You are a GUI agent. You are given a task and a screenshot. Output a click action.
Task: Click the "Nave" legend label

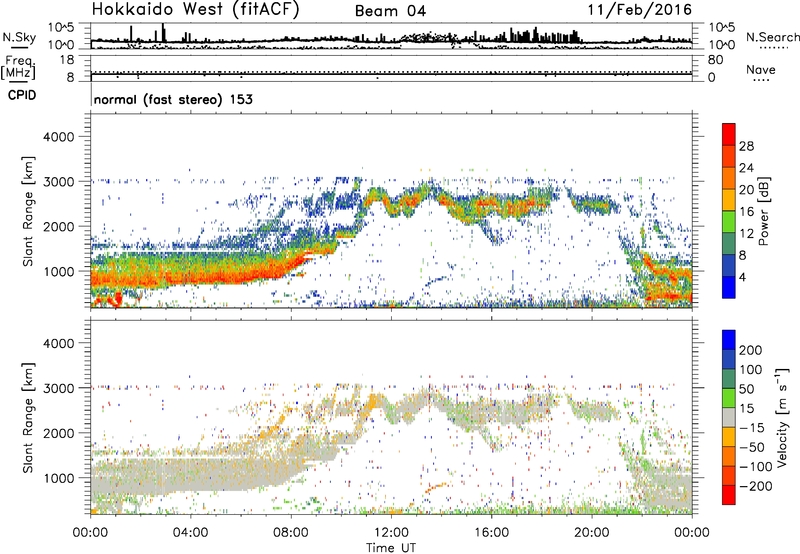click(x=761, y=69)
